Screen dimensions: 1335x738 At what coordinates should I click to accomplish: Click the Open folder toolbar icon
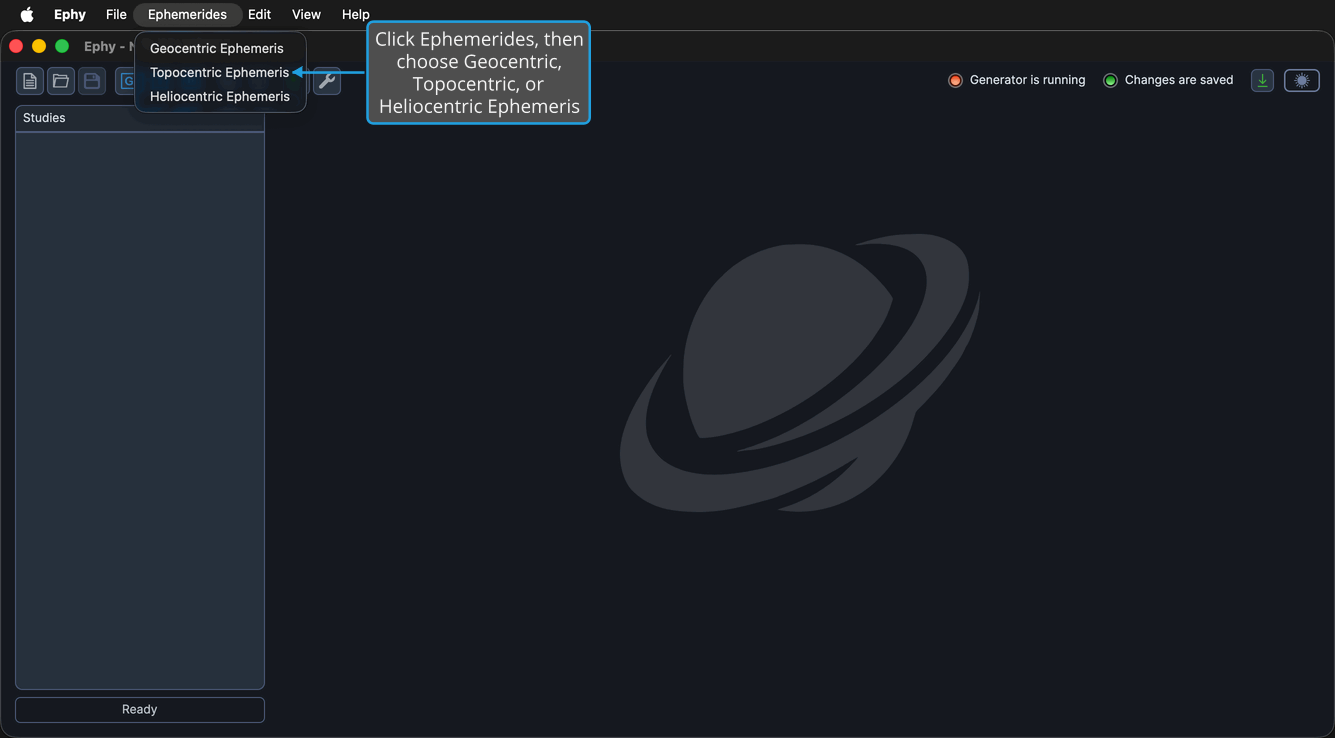click(61, 81)
